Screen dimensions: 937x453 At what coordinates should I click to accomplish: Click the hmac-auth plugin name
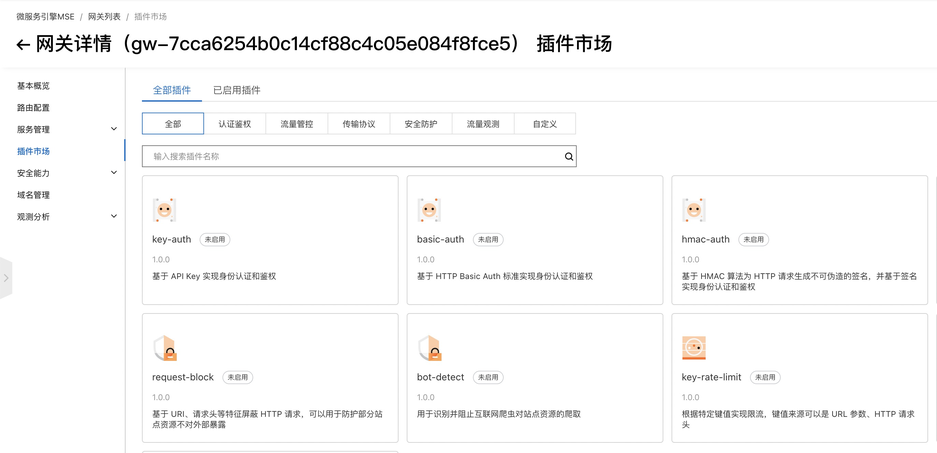tap(706, 240)
